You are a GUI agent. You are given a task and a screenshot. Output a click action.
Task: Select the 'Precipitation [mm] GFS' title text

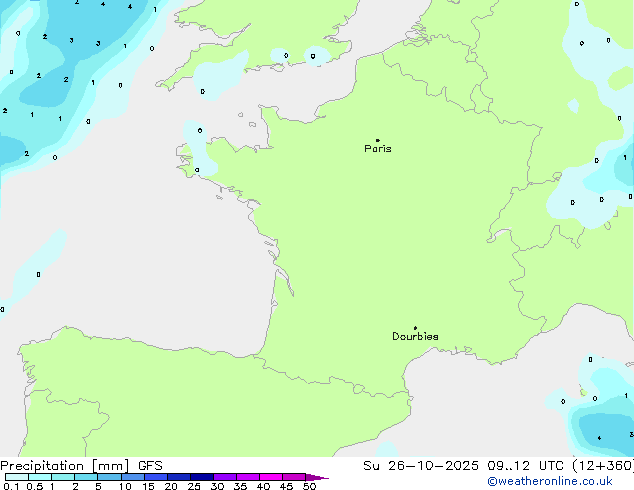coord(81,466)
